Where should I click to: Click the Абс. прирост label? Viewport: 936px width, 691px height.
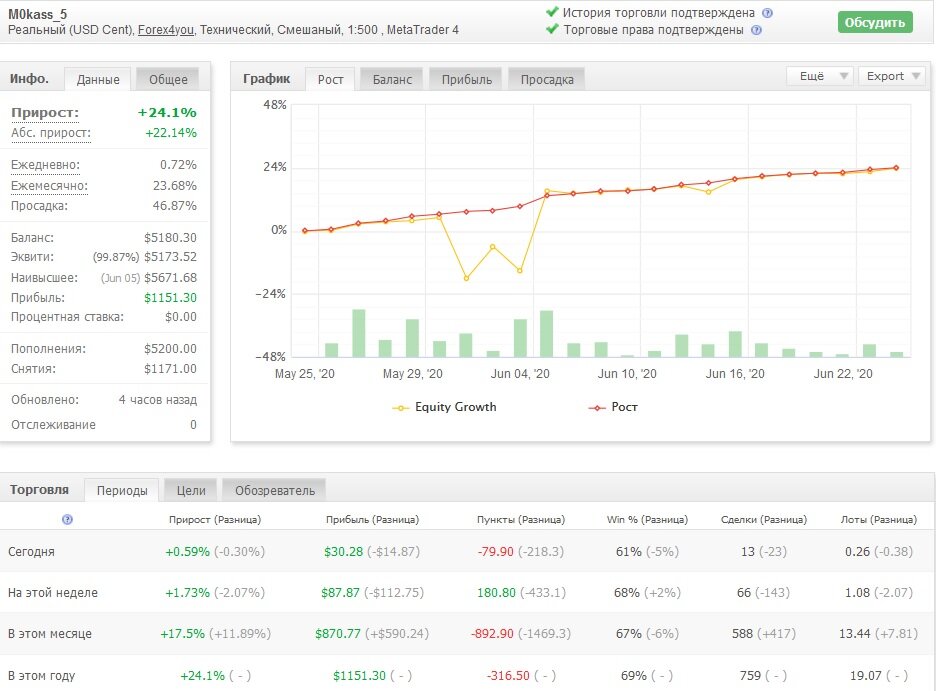51,133
